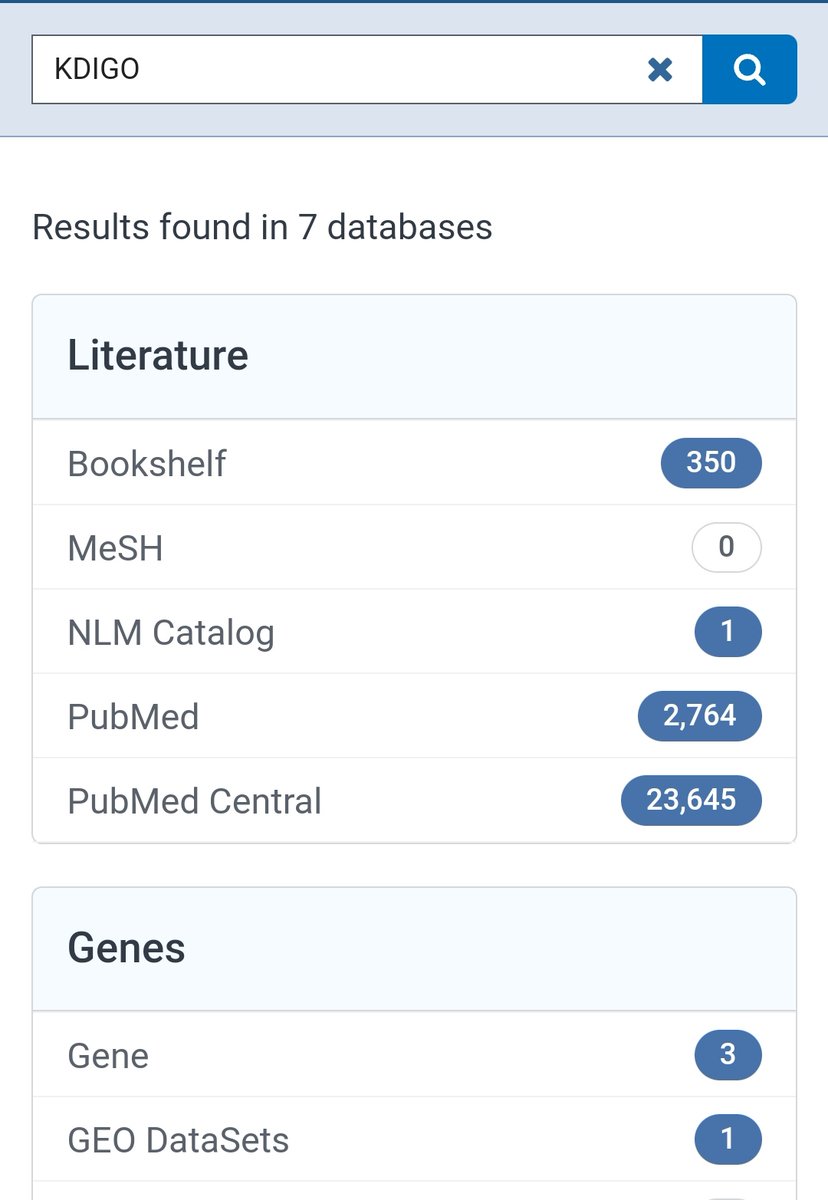Clear the KDIGO search text

pos(660,69)
